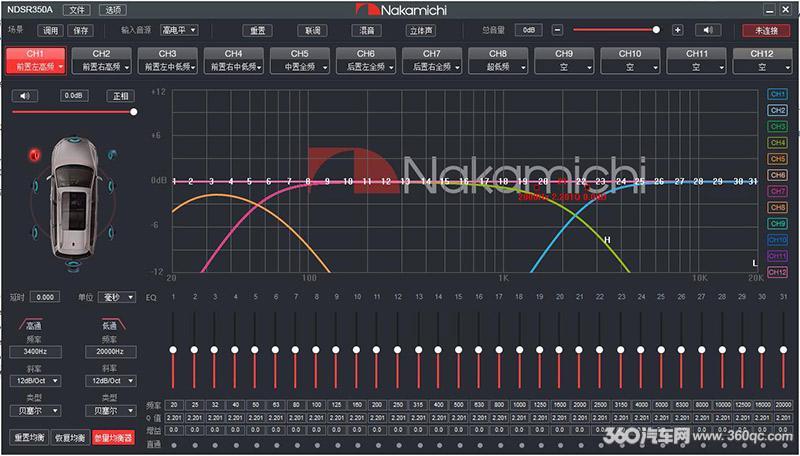Open the 选项 menu
The width and height of the screenshot is (800, 456).
[x=113, y=10]
